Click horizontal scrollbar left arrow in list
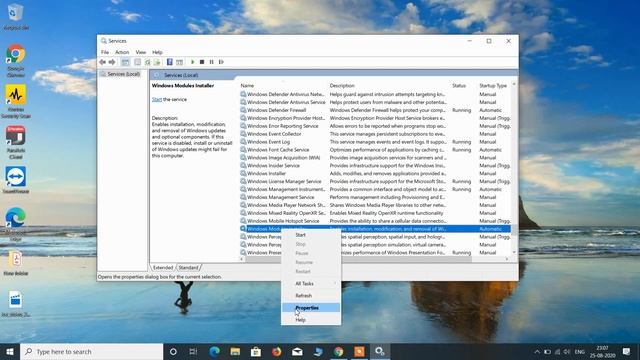 (x=242, y=259)
